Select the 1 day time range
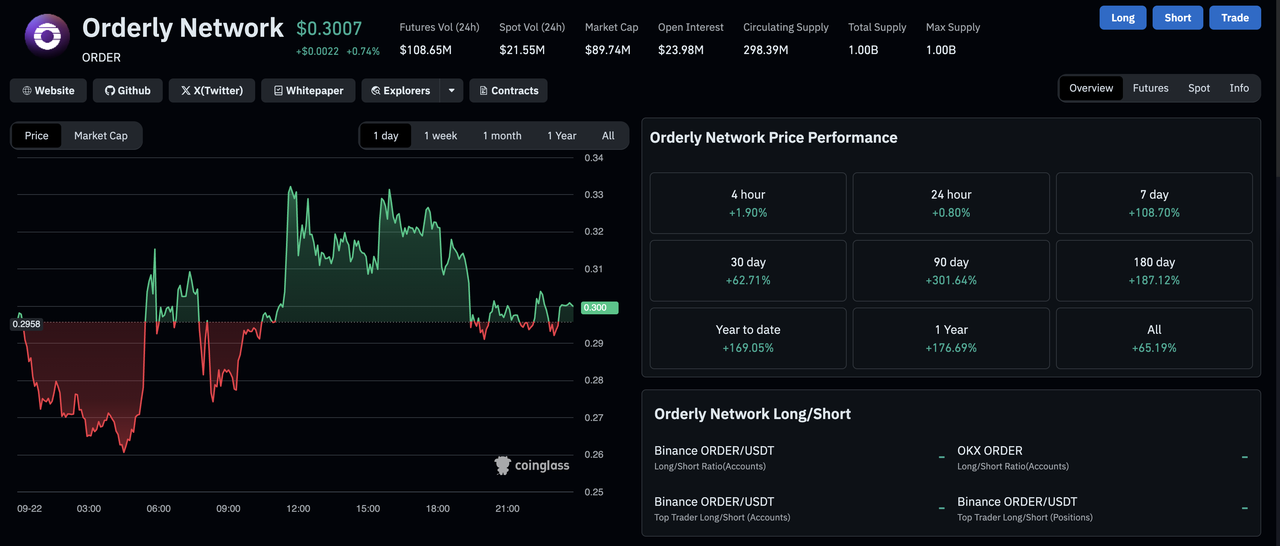Image resolution: width=1280 pixels, height=546 pixels. coord(386,136)
